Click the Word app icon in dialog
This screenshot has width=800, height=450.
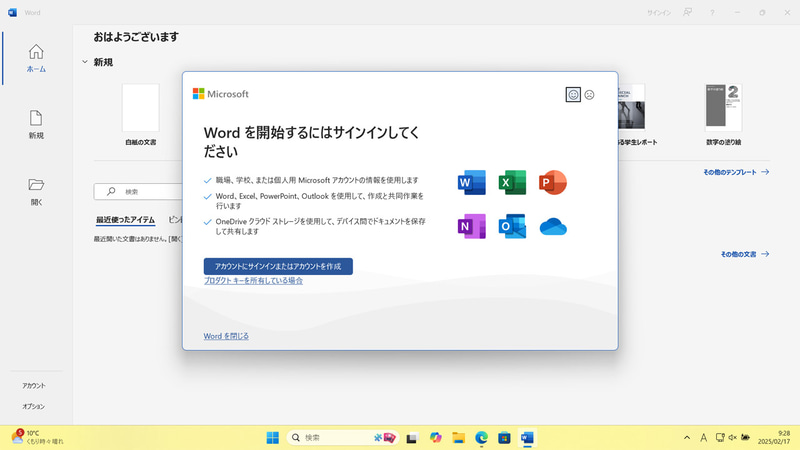pyautogui.click(x=471, y=183)
